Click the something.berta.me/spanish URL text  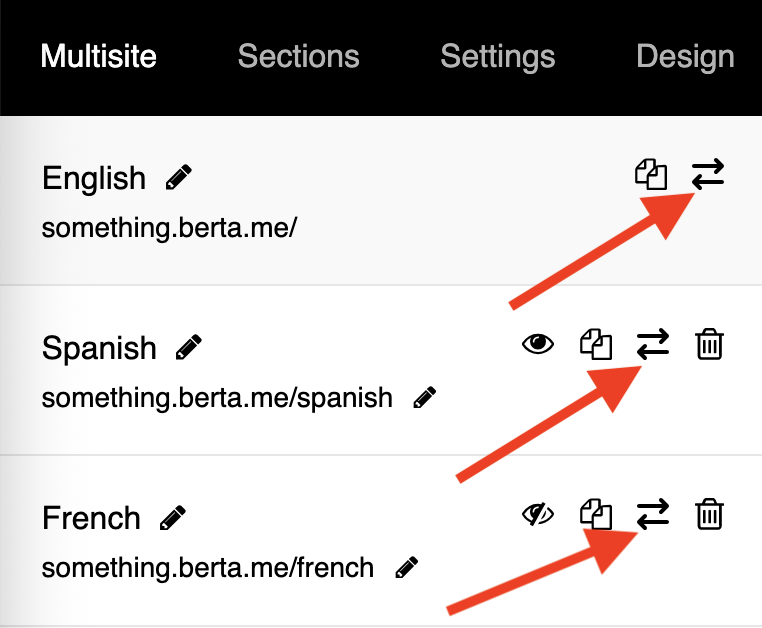217,398
